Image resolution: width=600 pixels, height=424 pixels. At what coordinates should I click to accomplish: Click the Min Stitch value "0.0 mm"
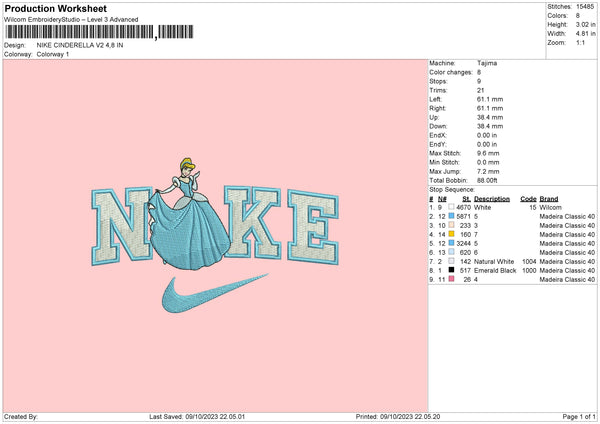488,162
